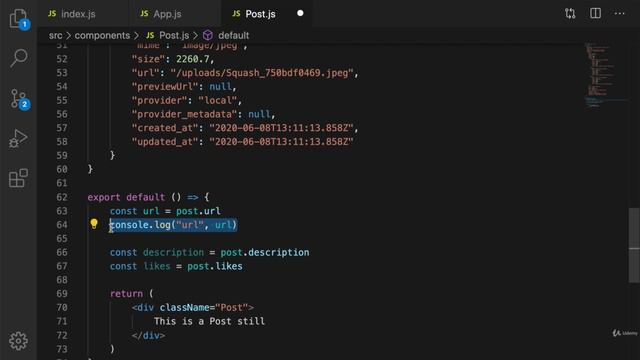Click the "created_at" timestamp line
Image resolution: width=640 pixels, height=360 pixels.
[245, 128]
